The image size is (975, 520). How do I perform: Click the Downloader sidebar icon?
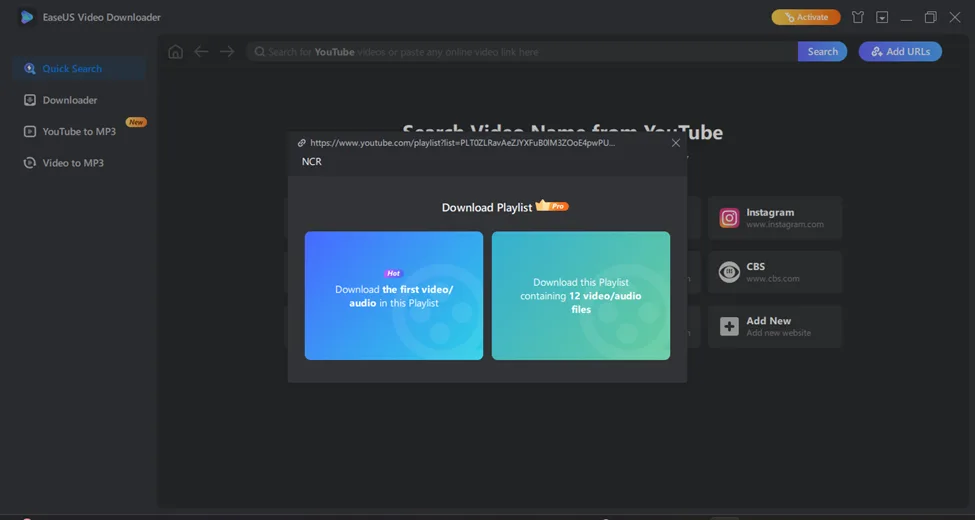[x=29, y=100]
